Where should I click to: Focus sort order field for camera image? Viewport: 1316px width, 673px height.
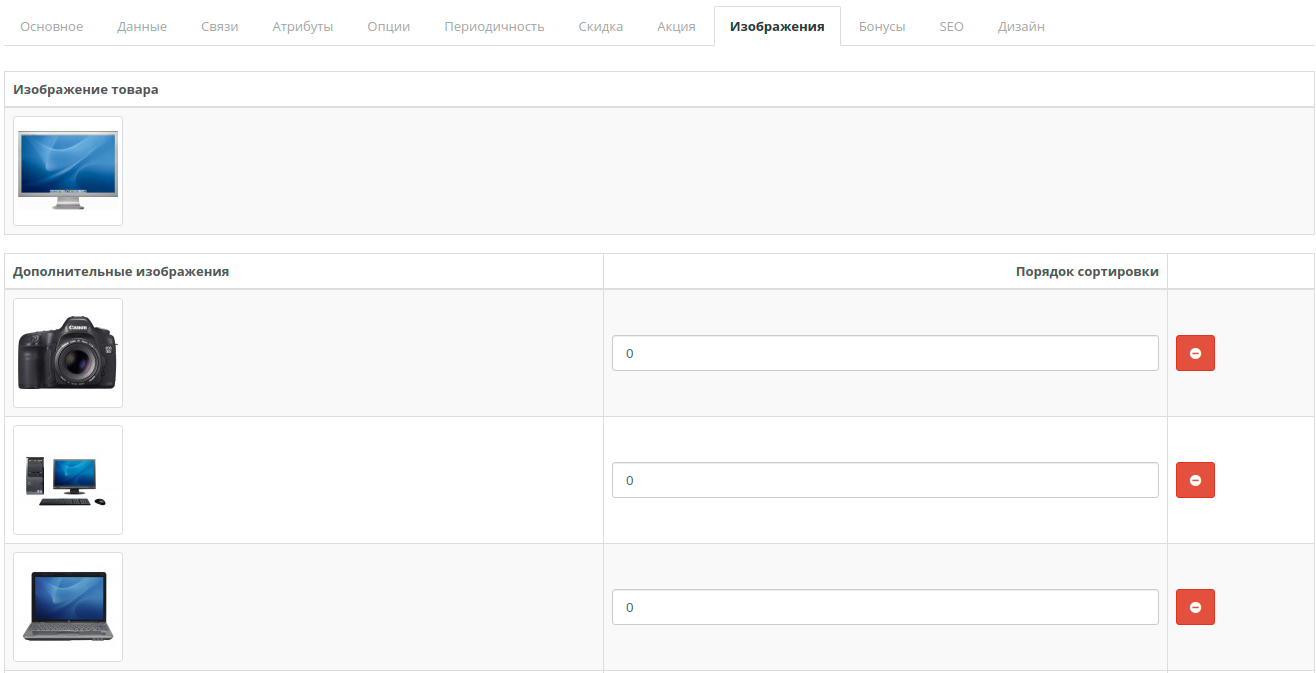pos(885,353)
